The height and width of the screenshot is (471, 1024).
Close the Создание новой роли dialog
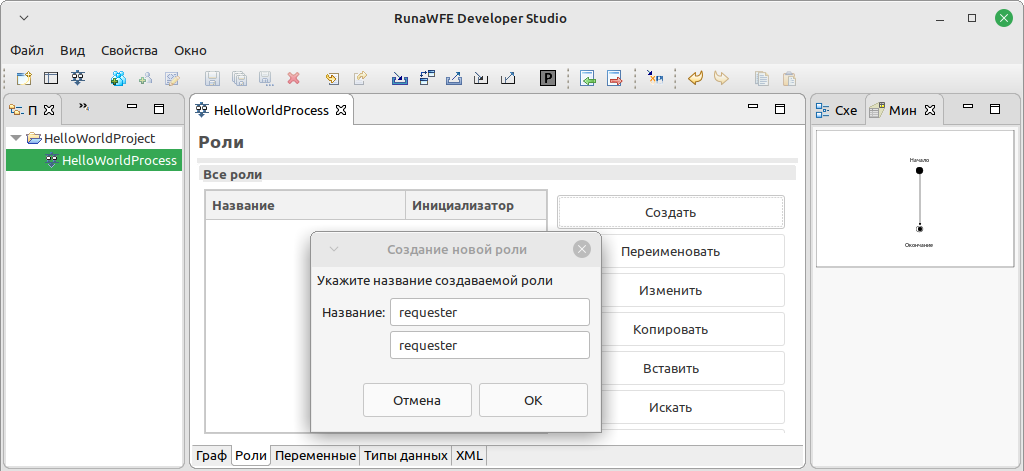coord(581,249)
